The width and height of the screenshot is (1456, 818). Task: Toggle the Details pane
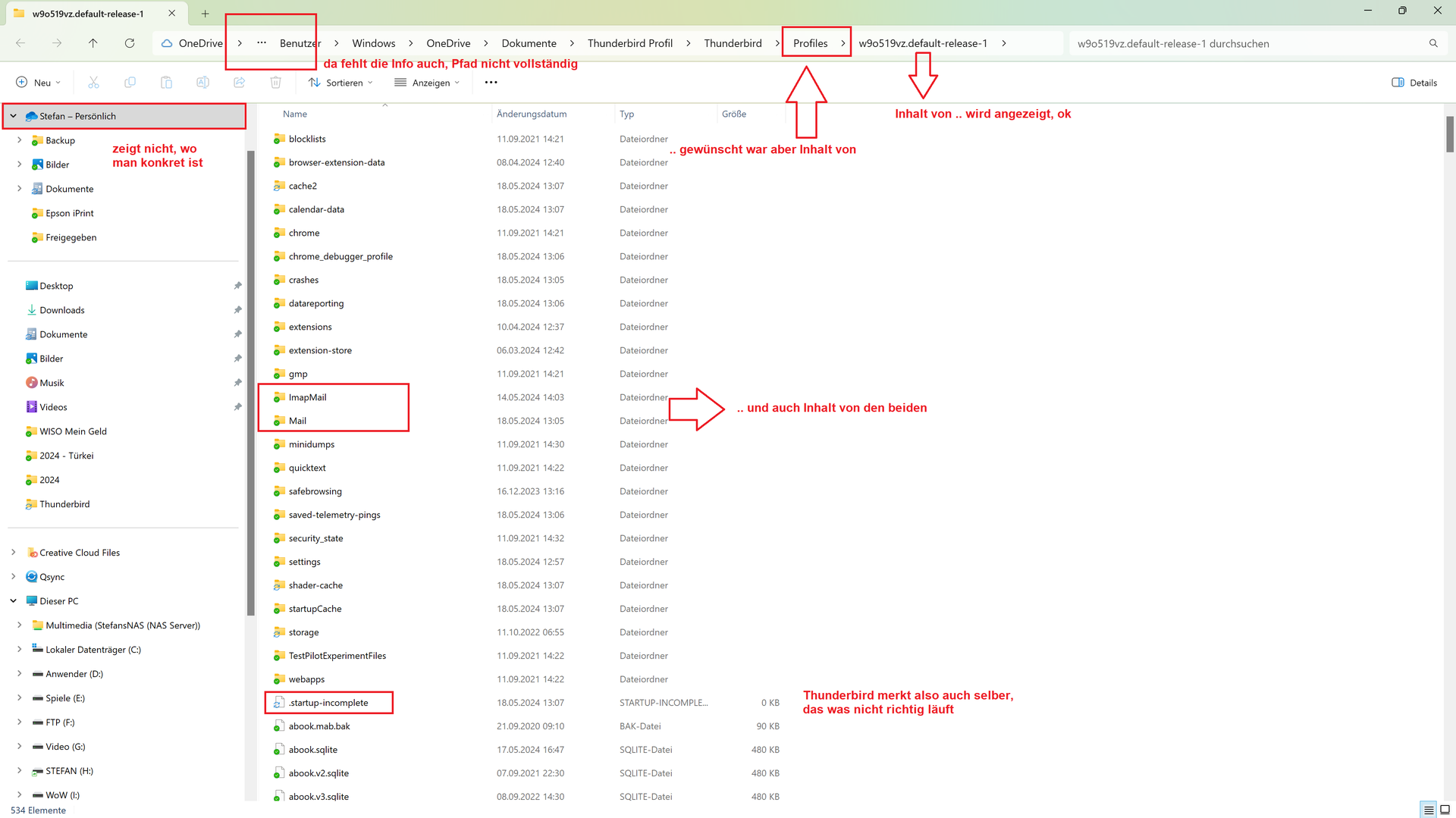click(1414, 83)
